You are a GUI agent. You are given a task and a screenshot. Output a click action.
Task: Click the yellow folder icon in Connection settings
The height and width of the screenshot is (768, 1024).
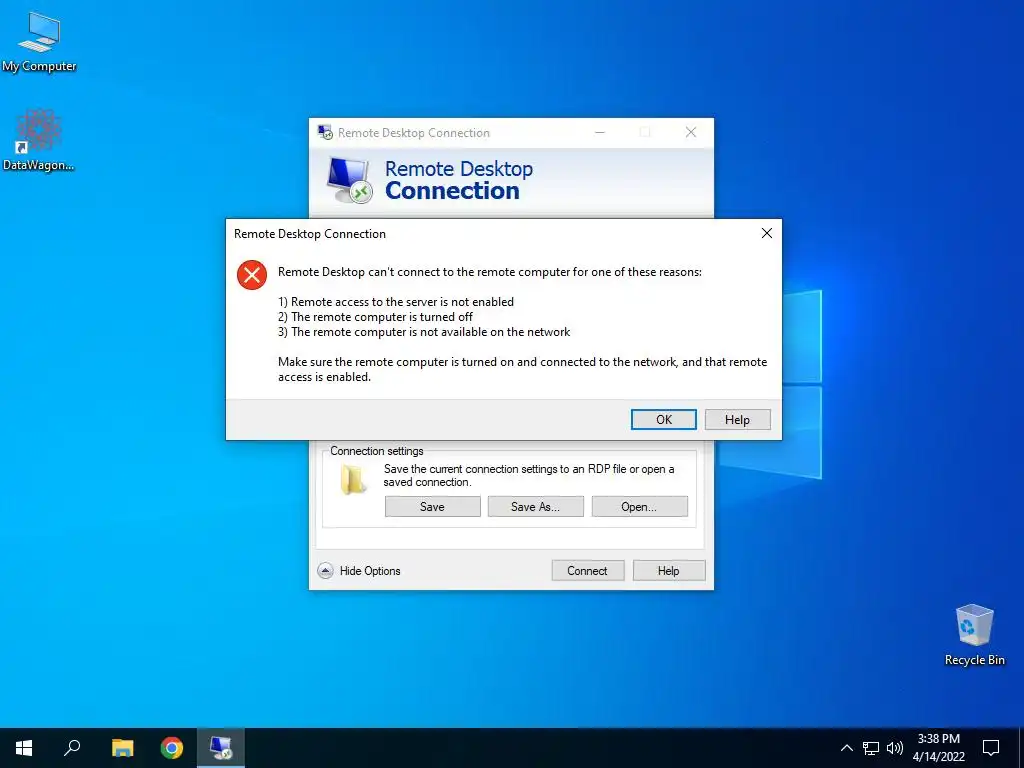353,478
